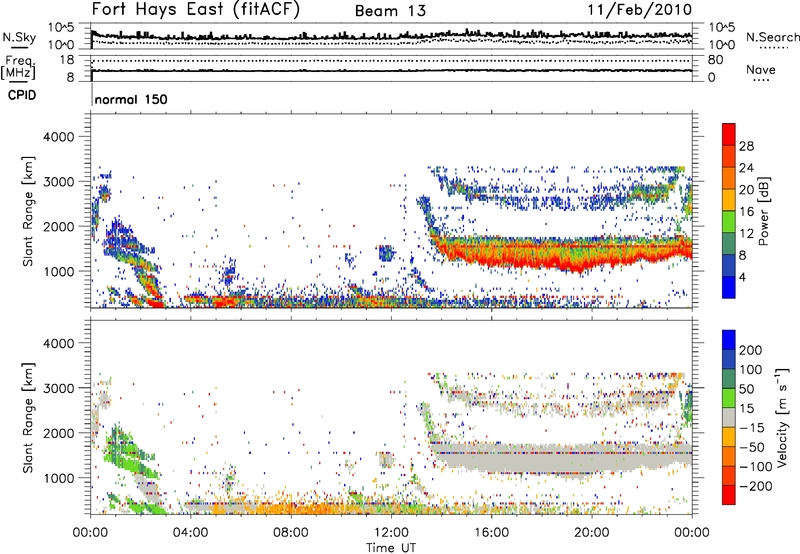Click the '16:00' time tick label
Screen dimensions: 800x554
tap(491, 533)
